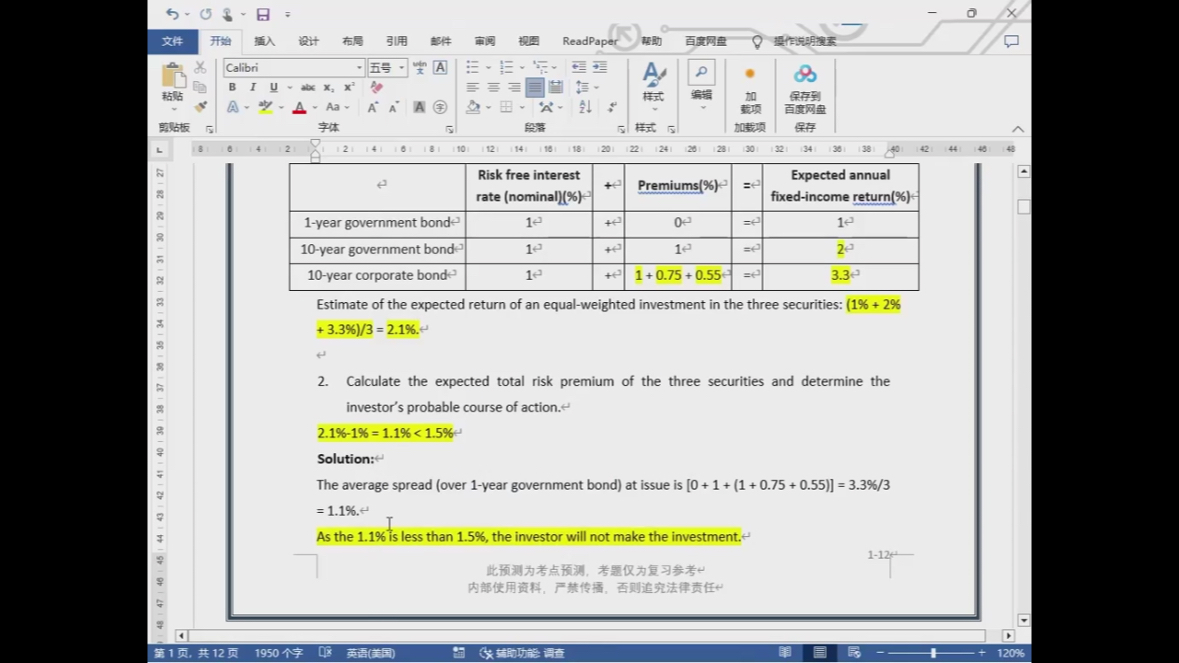
Task: Open the bullet list dropdown arrow
Action: click(x=488, y=68)
